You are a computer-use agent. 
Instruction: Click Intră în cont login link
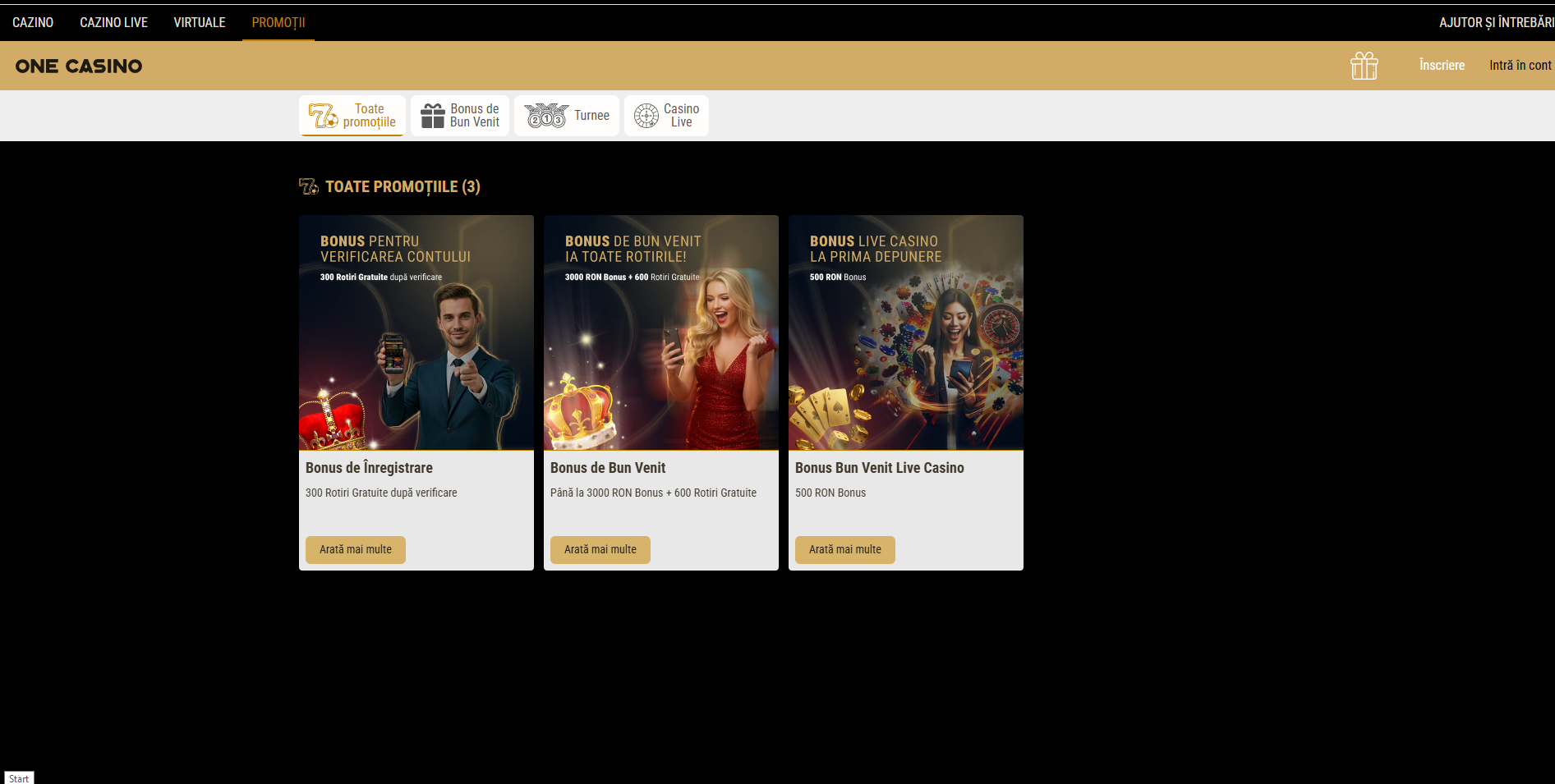coord(1520,65)
